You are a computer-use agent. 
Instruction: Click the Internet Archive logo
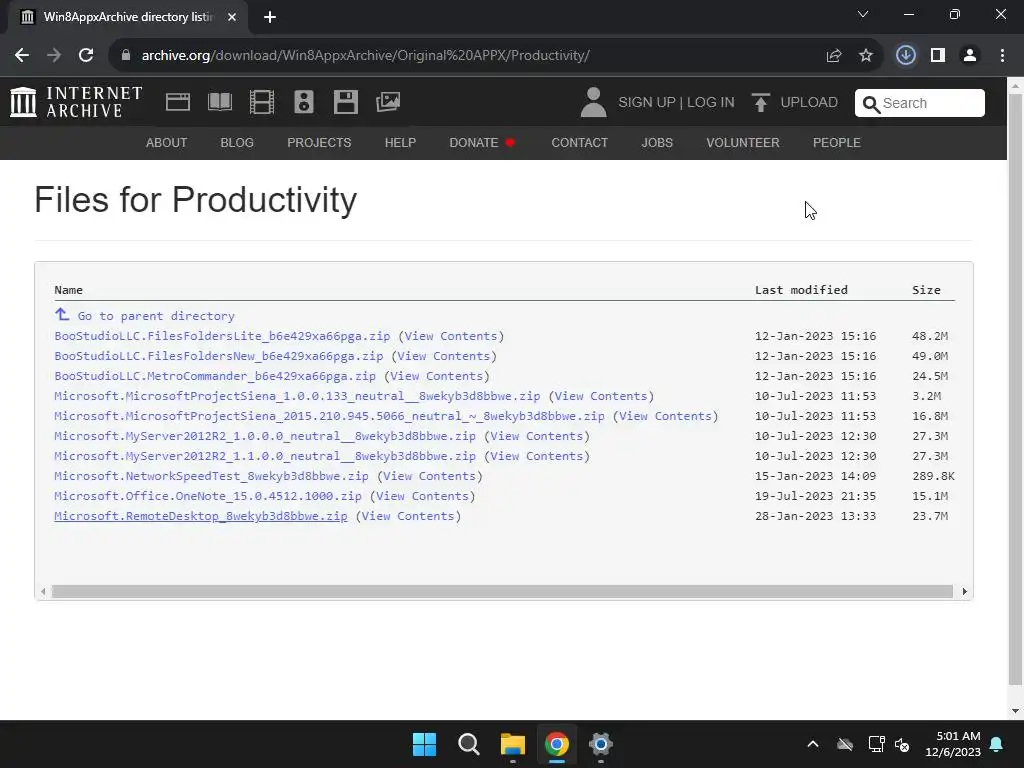point(76,103)
